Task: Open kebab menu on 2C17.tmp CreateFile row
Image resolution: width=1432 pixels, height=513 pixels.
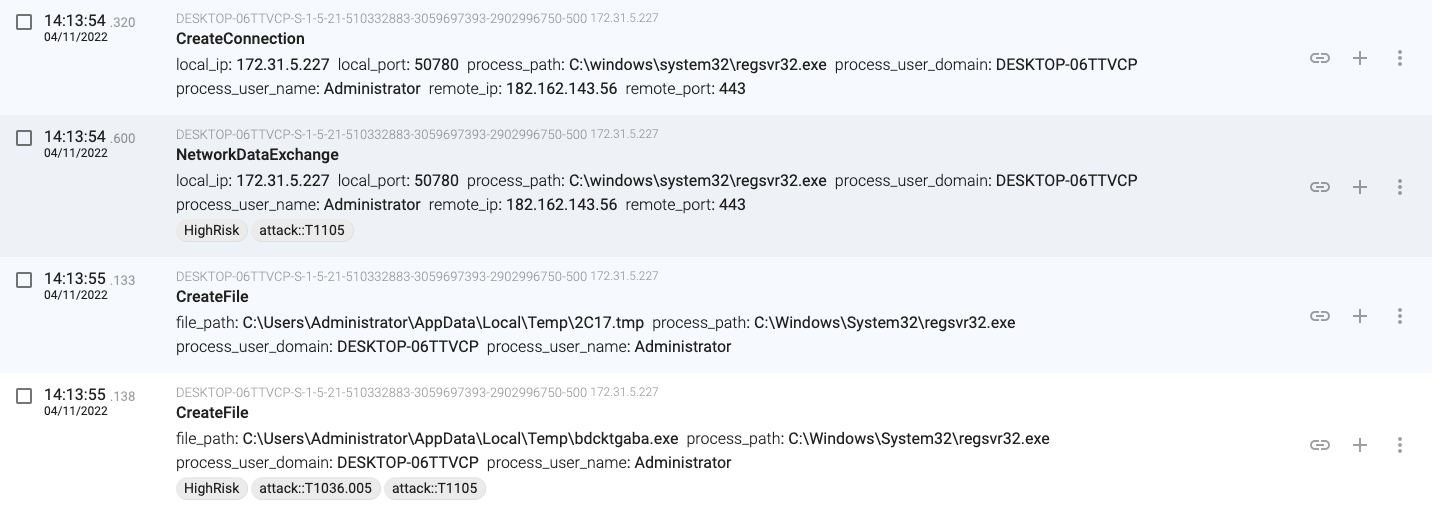Action: (1400, 316)
